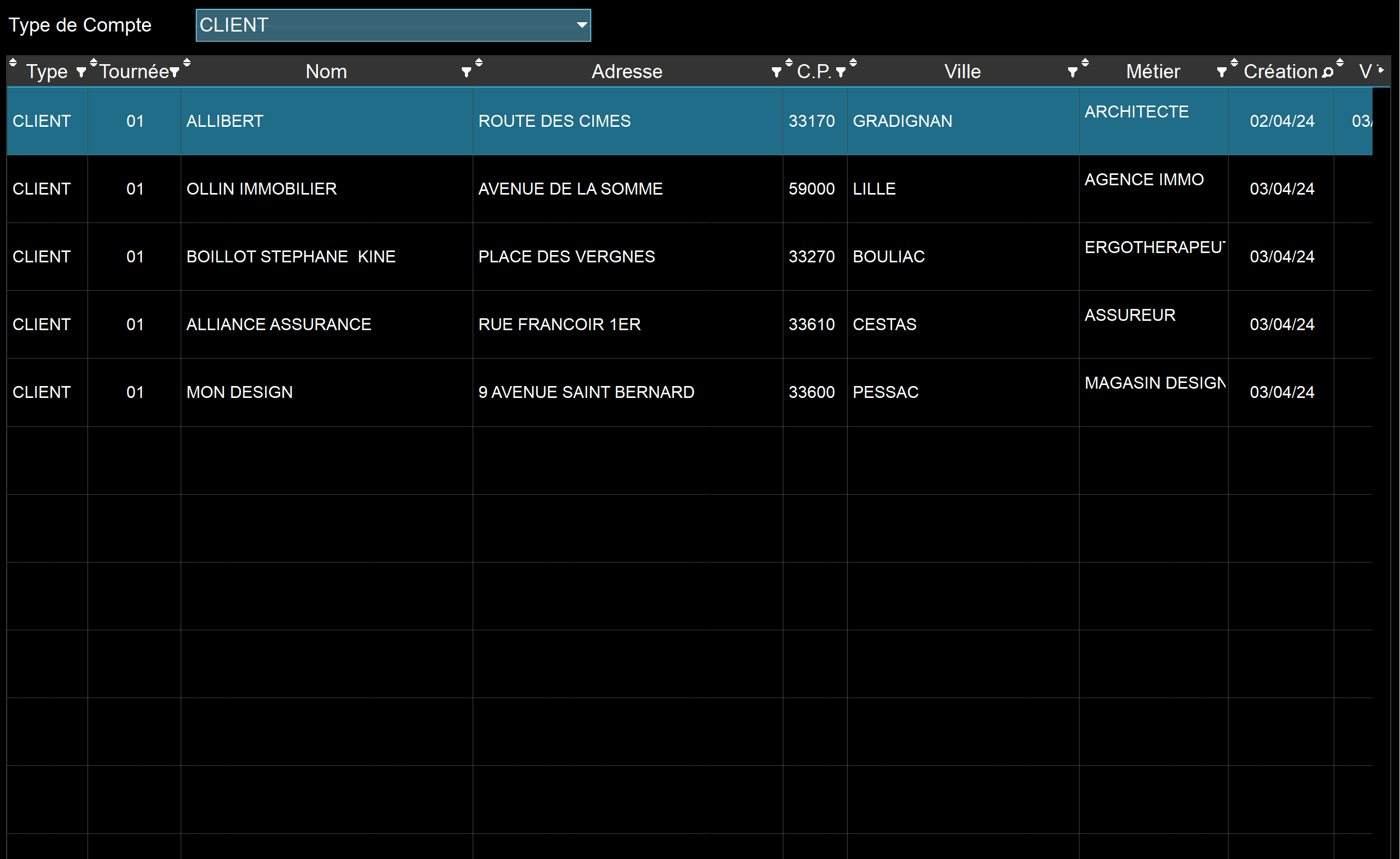
Task: Click the PESSAC city cell
Action: tap(963, 392)
